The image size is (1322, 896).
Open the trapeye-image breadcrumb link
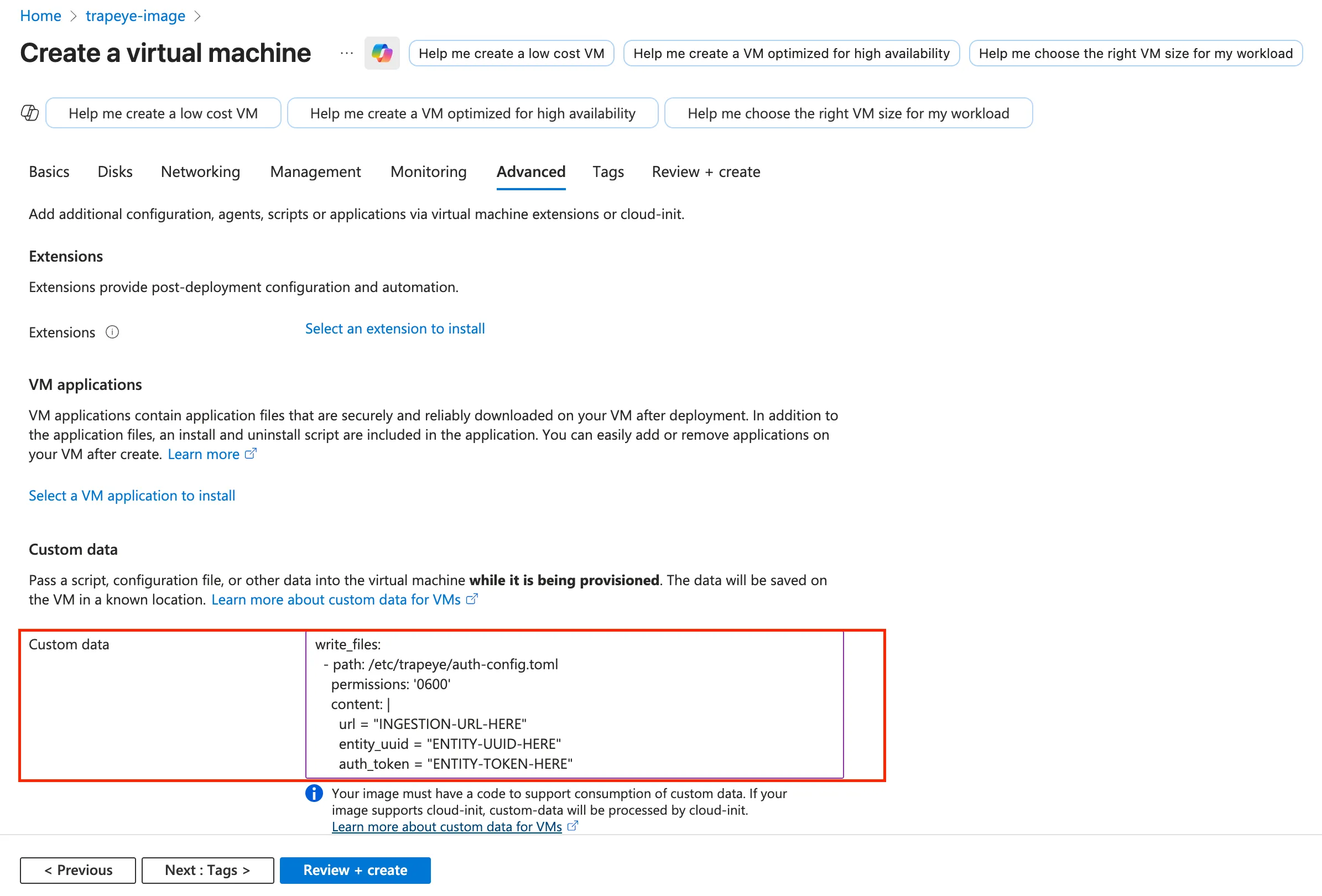coord(136,16)
